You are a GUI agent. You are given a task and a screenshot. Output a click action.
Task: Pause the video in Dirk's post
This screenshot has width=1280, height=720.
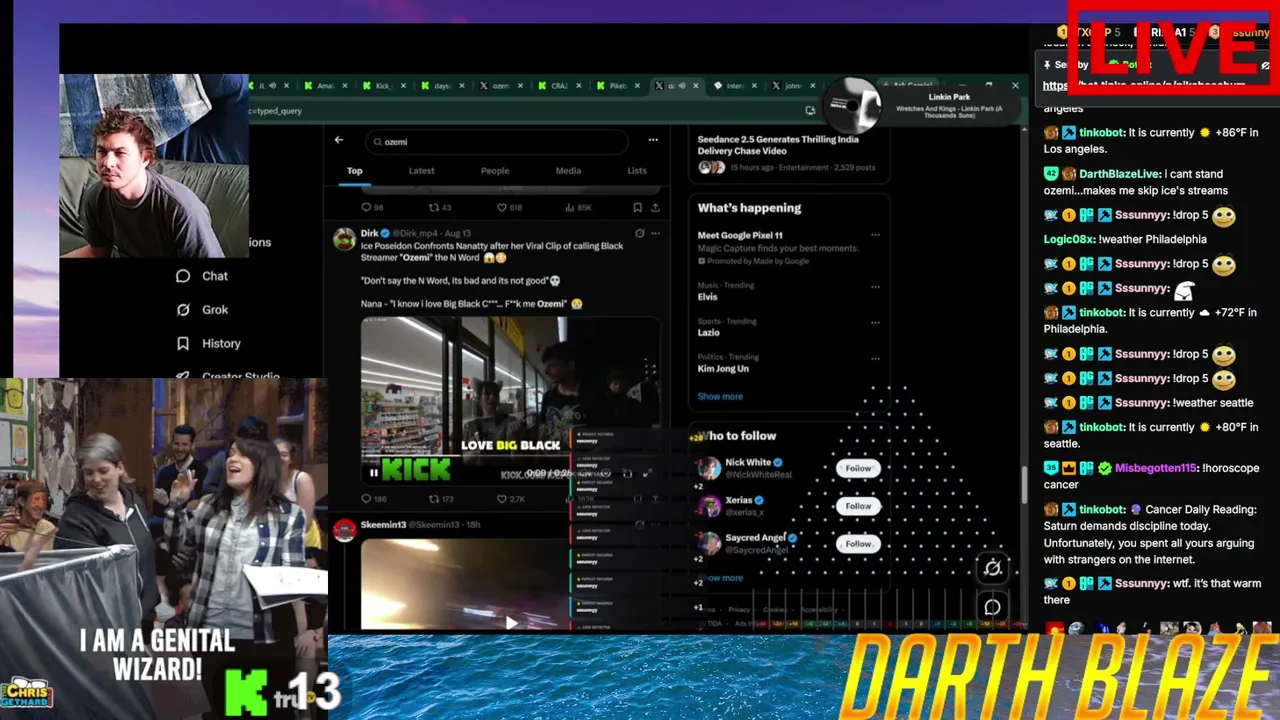tap(373, 473)
